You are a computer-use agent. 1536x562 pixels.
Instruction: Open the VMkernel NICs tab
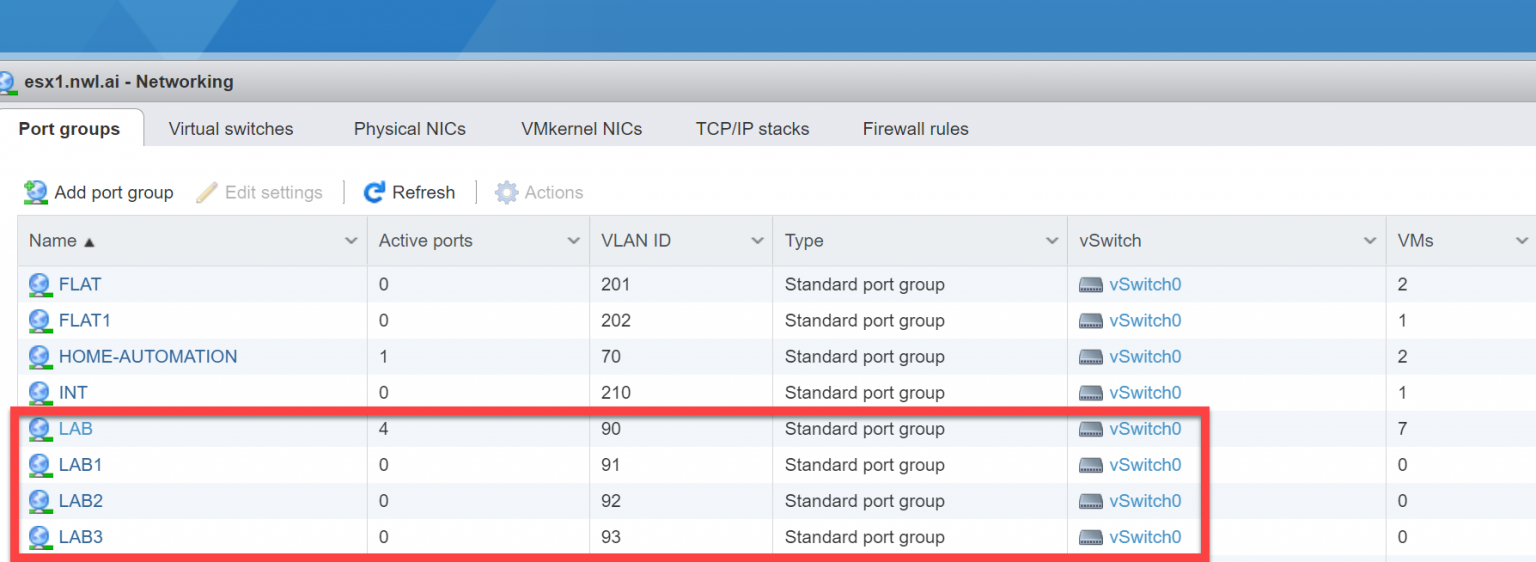pos(582,128)
